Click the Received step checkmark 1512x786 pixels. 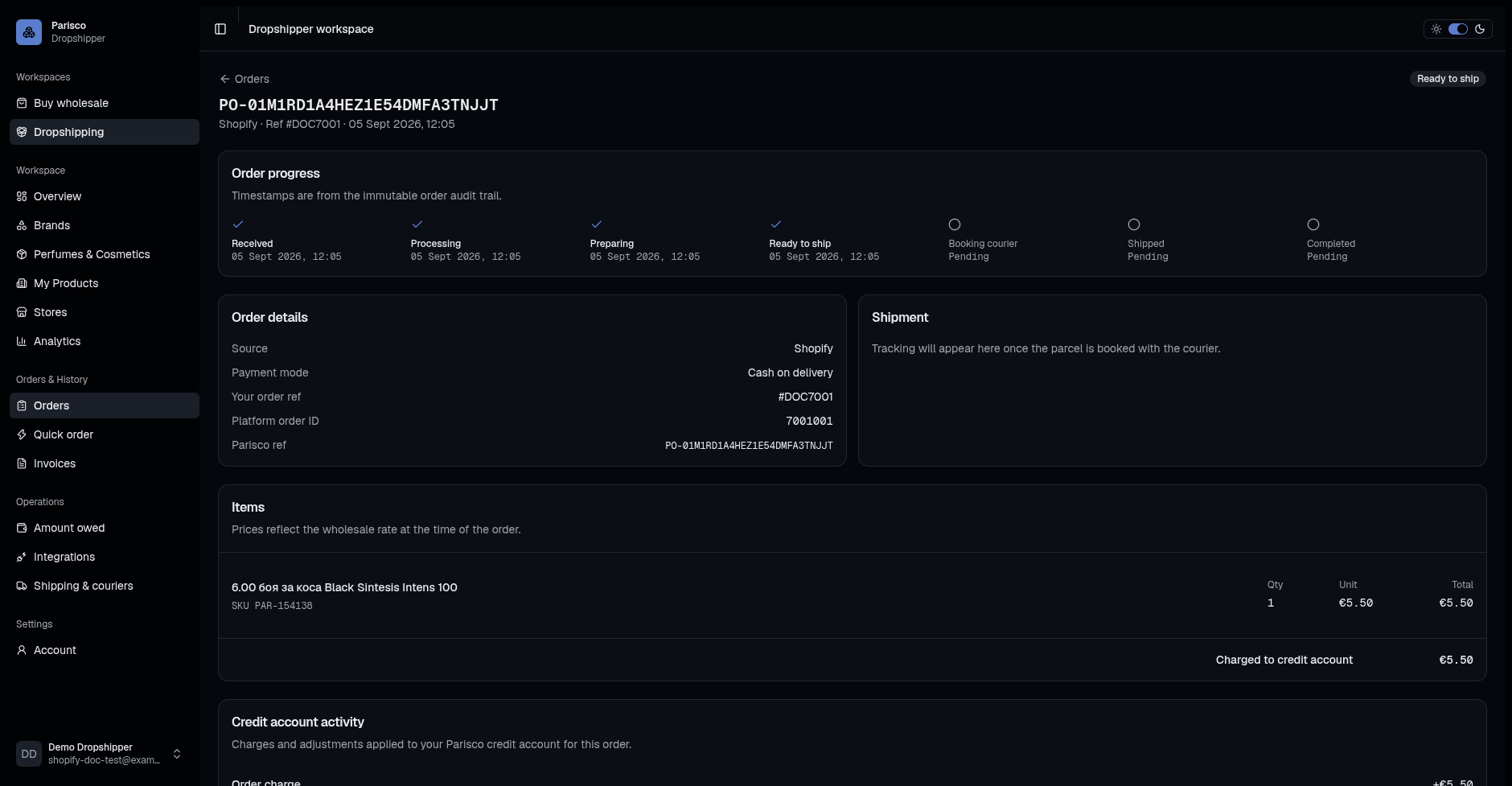pyautogui.click(x=237, y=224)
